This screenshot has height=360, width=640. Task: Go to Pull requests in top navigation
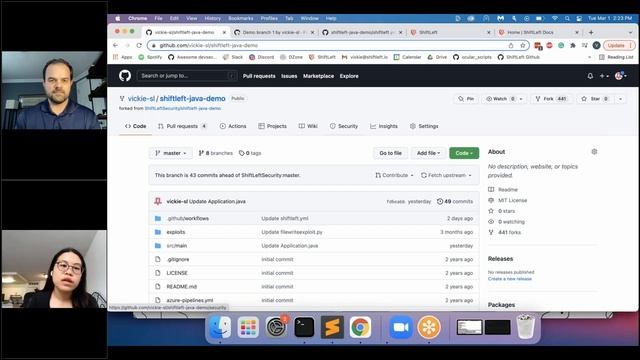point(259,76)
